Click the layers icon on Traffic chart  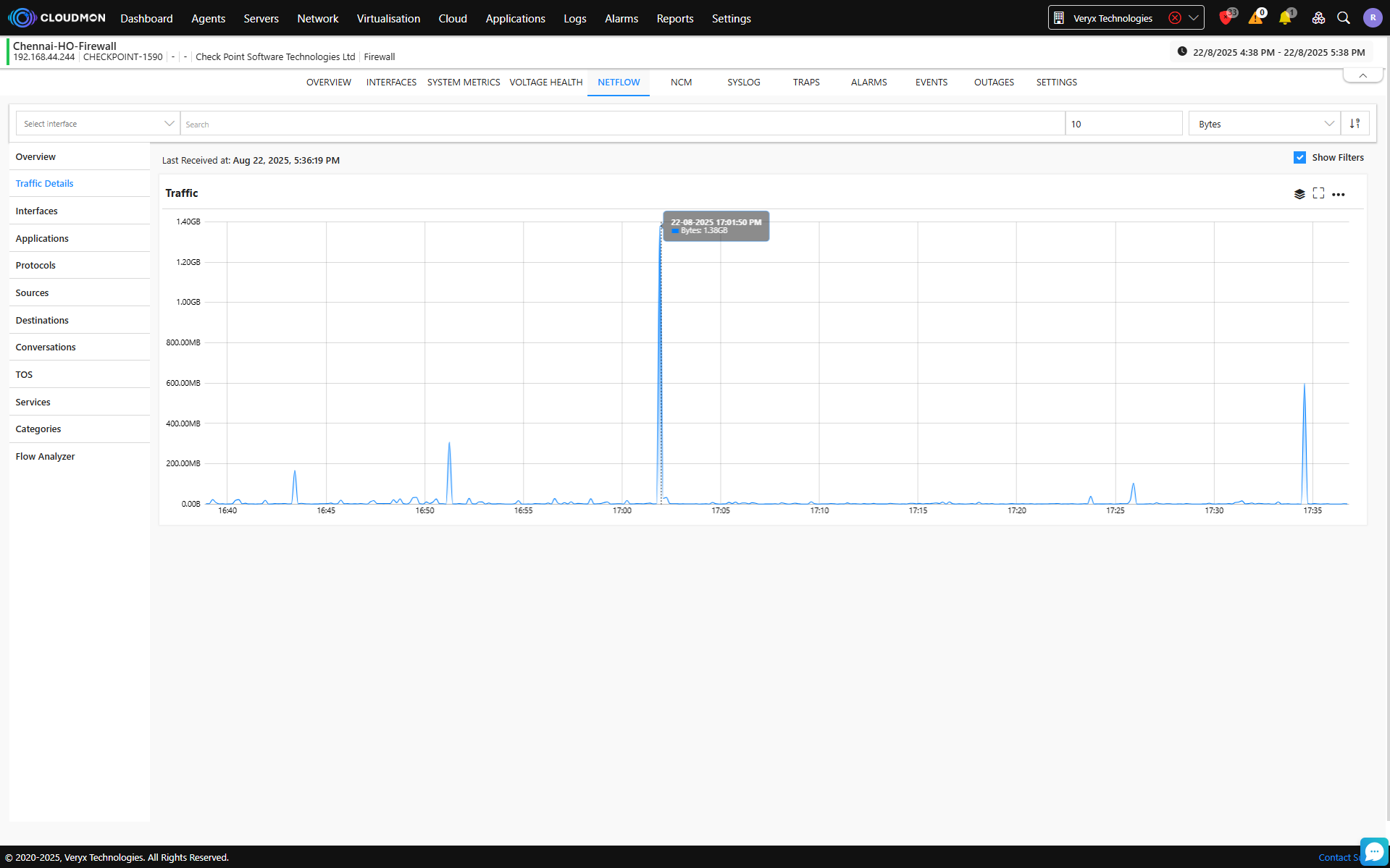[x=1299, y=194]
